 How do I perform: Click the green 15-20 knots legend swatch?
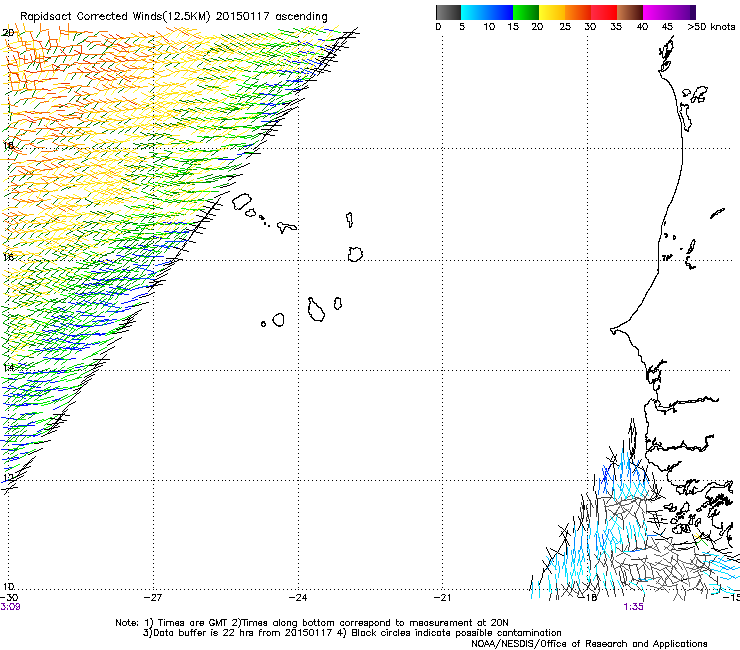(526, 12)
